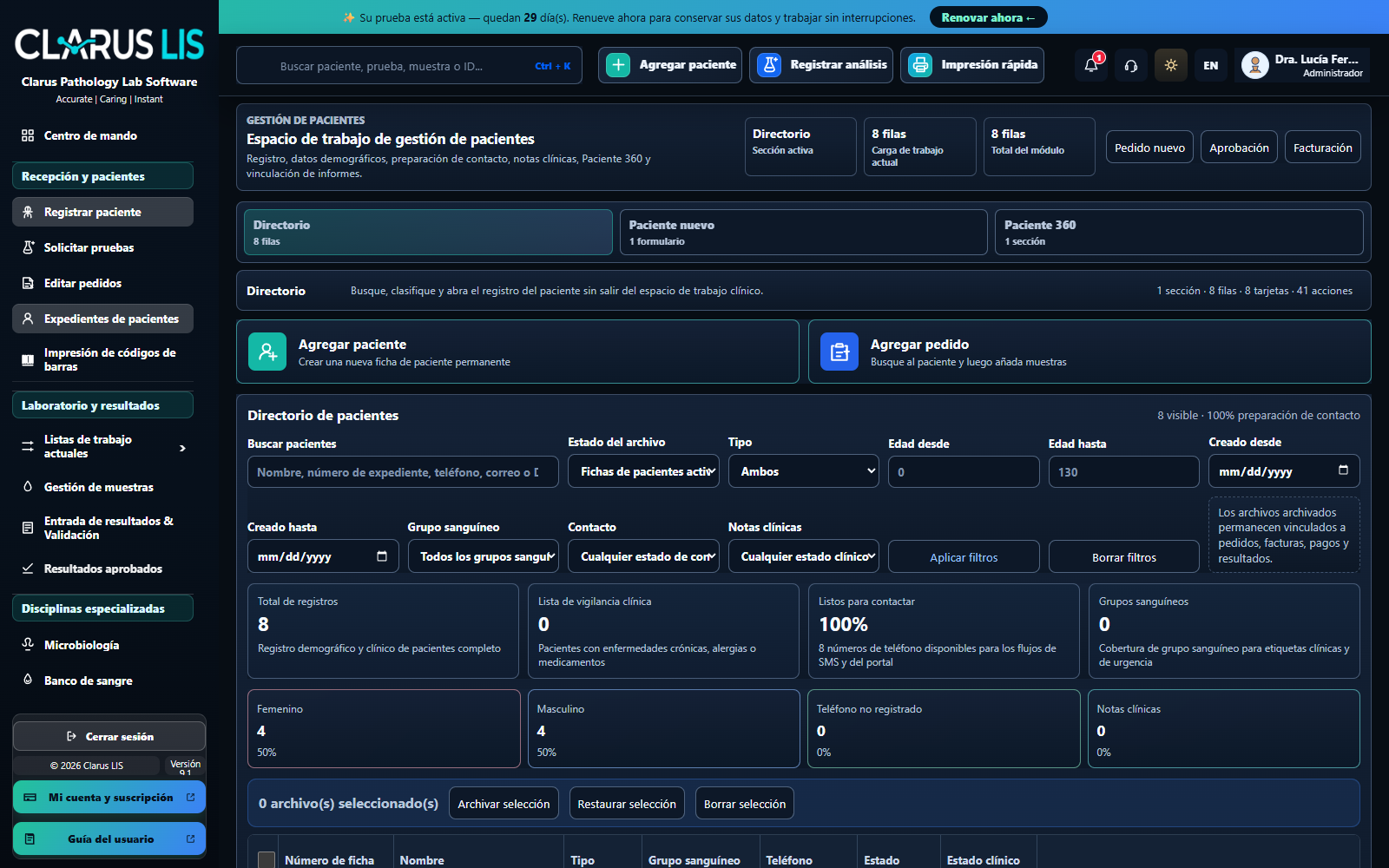Open the Grupo sanguíneo filter dropdown

point(484,556)
